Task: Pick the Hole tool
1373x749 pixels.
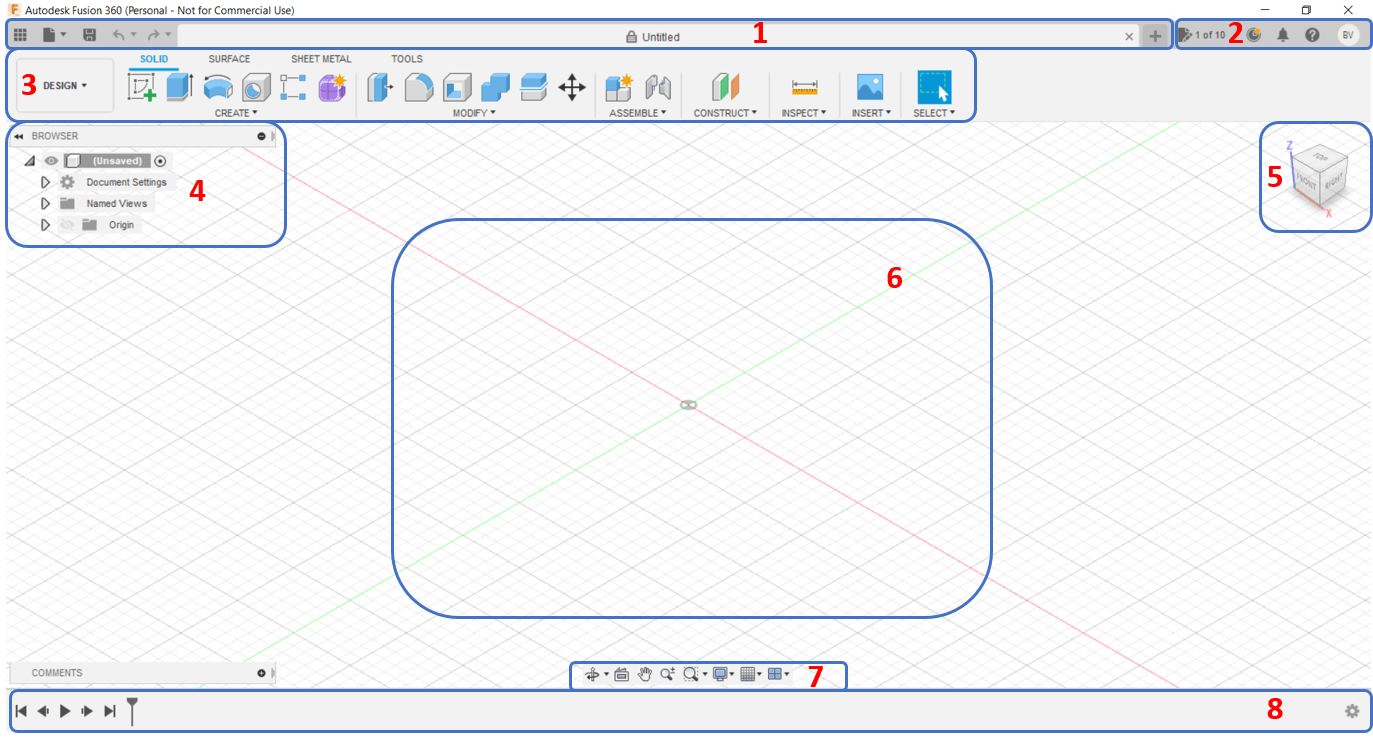Action: point(256,88)
